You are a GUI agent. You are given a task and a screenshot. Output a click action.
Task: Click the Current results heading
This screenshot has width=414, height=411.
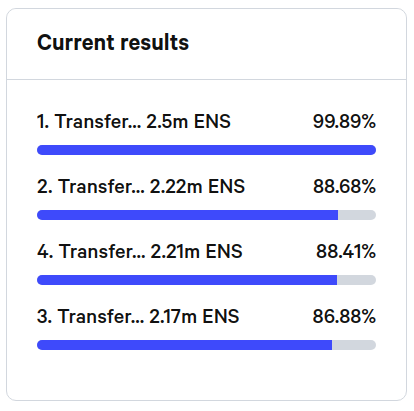[x=113, y=43]
